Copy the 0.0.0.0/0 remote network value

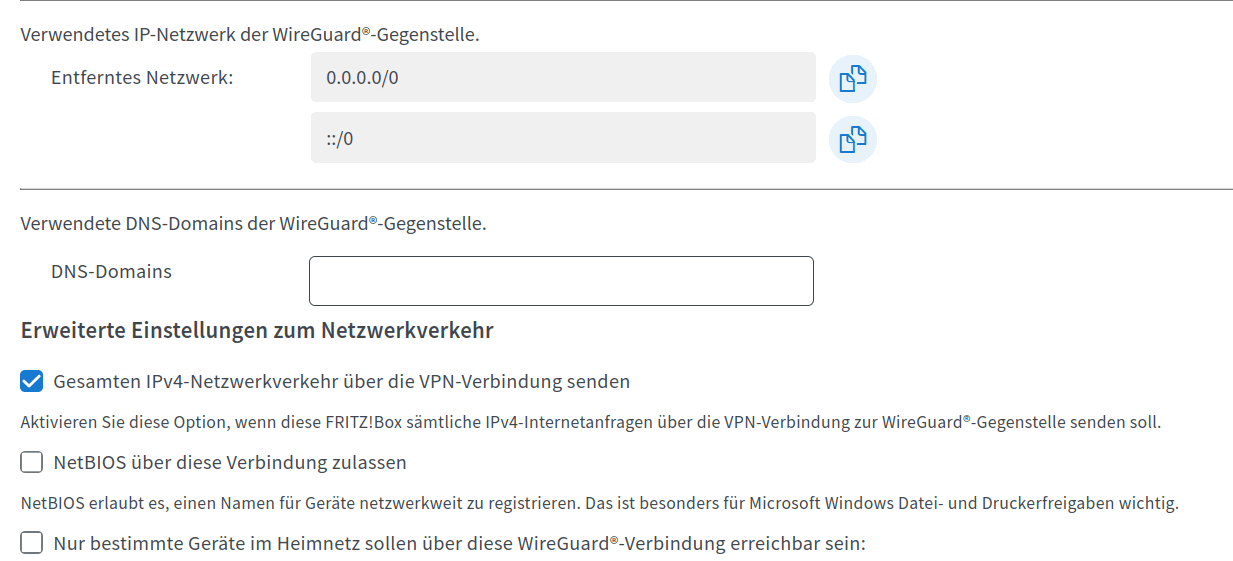pos(852,78)
